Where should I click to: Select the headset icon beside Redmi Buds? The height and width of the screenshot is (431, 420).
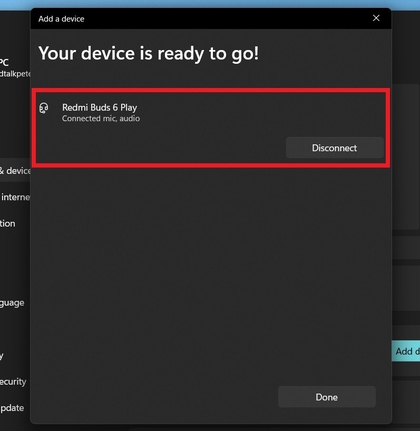(44, 108)
